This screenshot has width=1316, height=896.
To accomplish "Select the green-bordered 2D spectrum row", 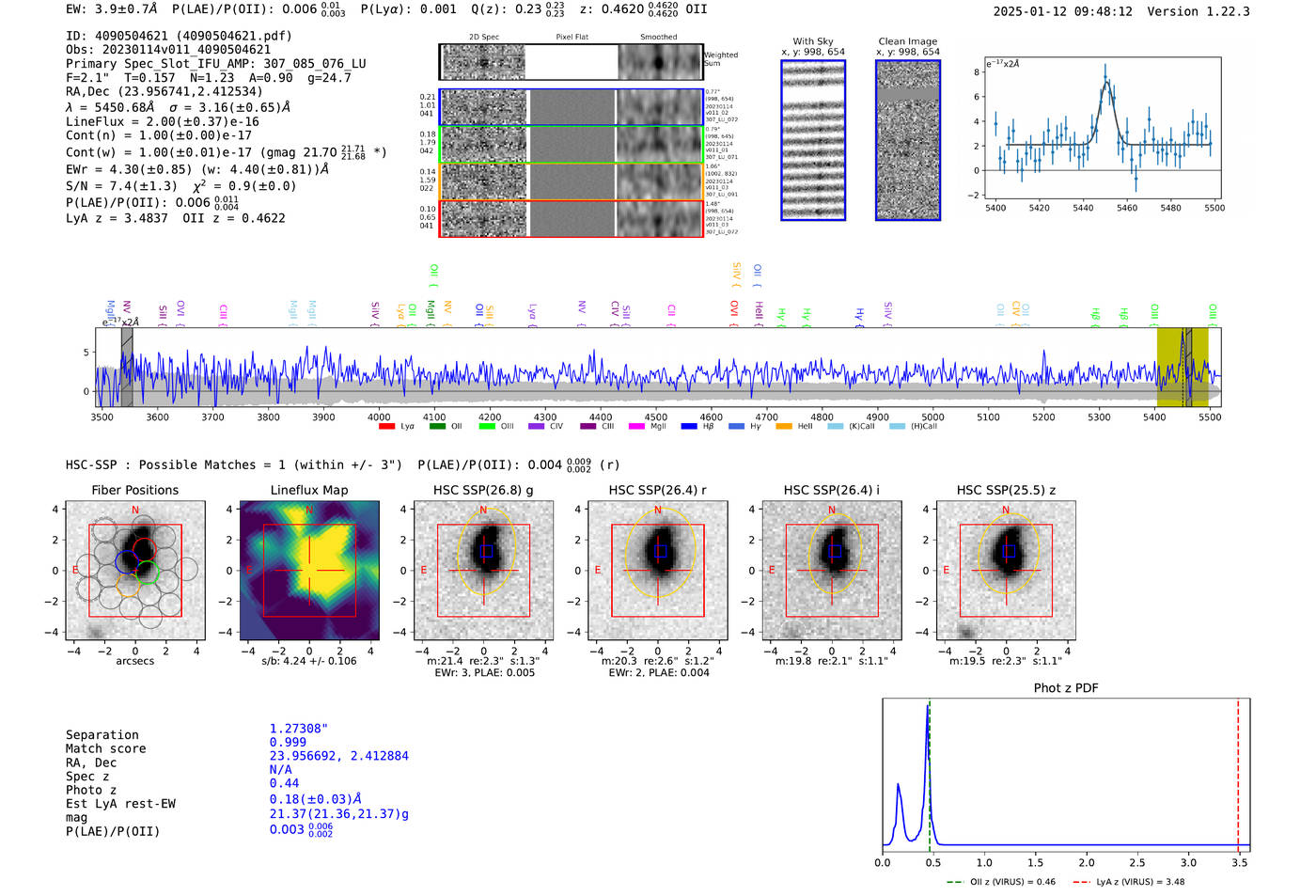I will tap(572, 144).
